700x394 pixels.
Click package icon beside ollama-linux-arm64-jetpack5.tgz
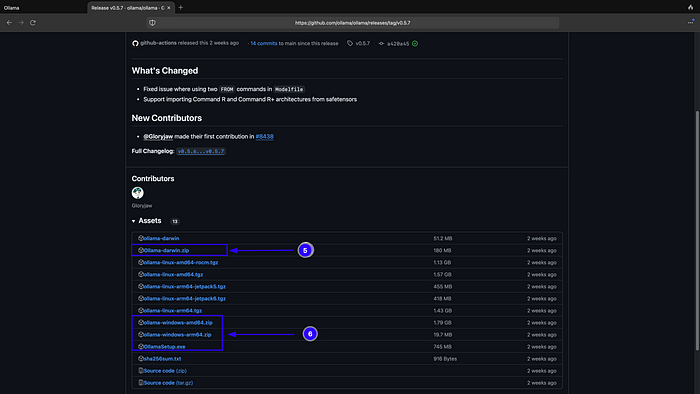click(x=141, y=286)
